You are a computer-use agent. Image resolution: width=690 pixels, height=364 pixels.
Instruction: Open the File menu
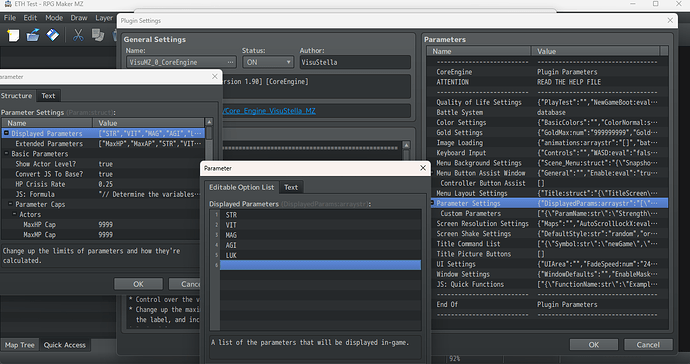[10, 18]
